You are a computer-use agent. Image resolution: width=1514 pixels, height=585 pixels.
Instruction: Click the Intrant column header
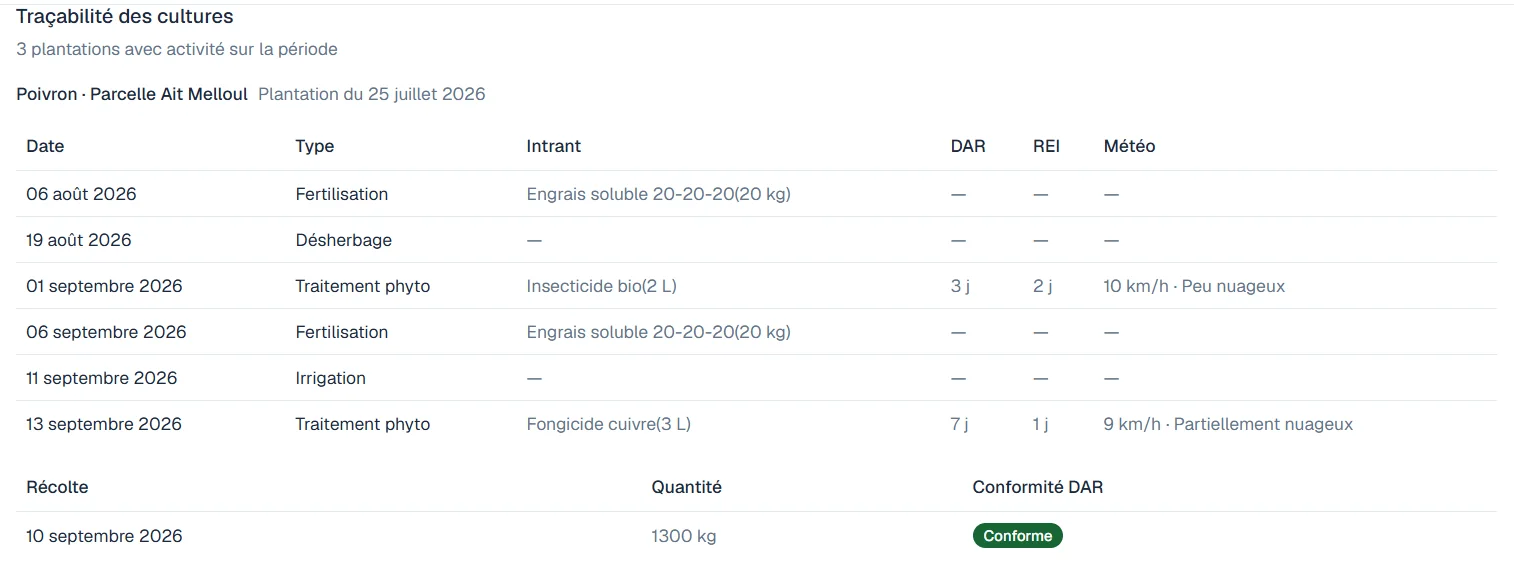[554, 146]
